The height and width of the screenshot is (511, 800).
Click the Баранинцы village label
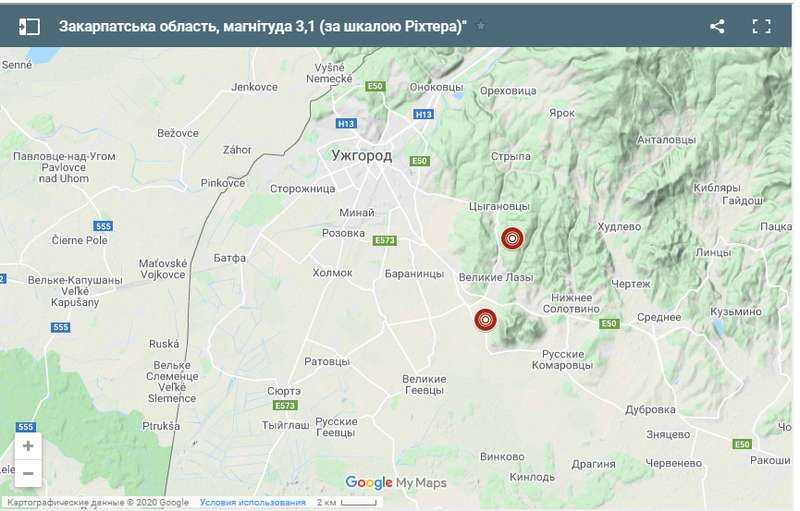(414, 274)
